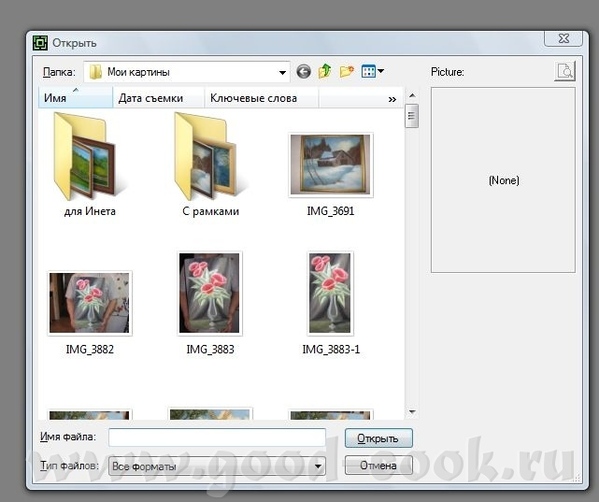Go back using the round arrow icon
The height and width of the screenshot is (502, 599).
tap(304, 71)
